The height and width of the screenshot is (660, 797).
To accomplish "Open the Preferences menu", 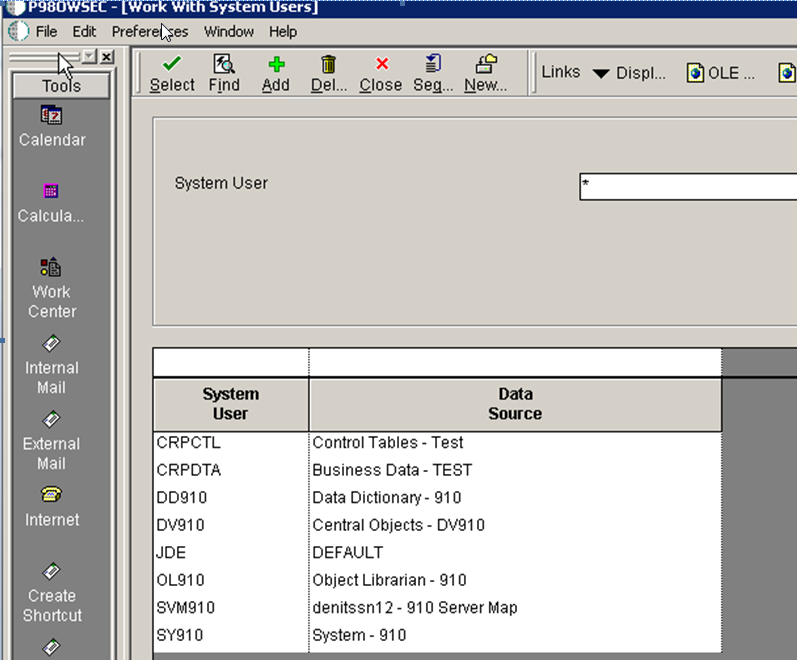I will (150, 32).
